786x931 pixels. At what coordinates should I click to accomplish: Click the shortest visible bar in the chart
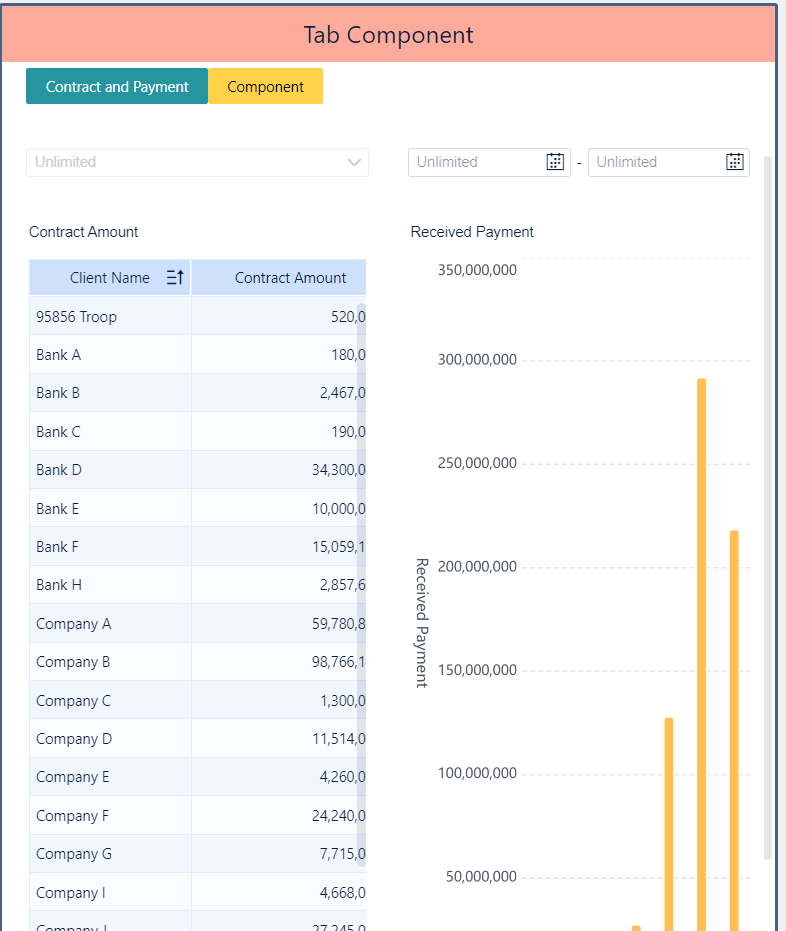coord(637,926)
